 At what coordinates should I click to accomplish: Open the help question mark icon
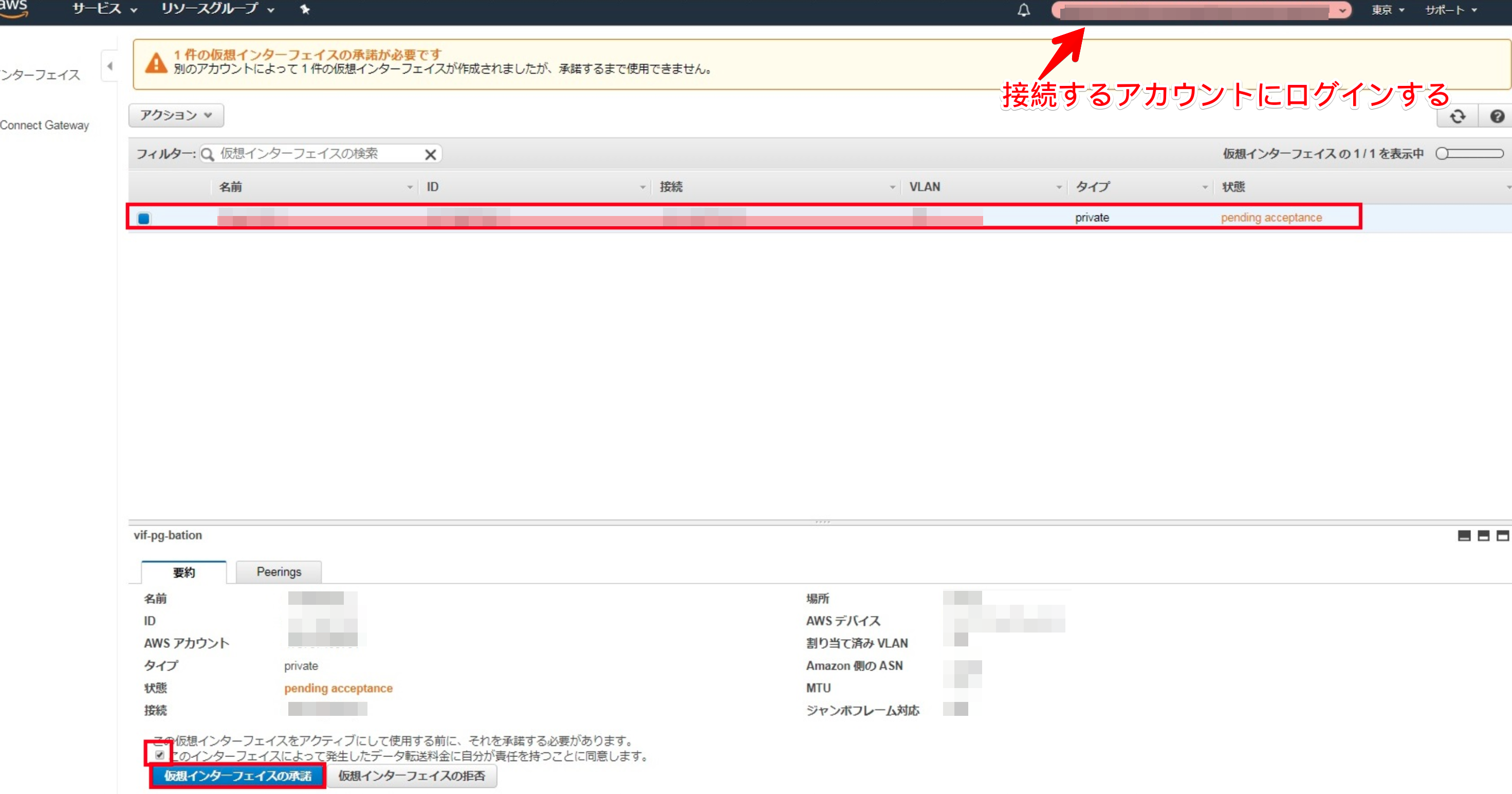click(1497, 116)
